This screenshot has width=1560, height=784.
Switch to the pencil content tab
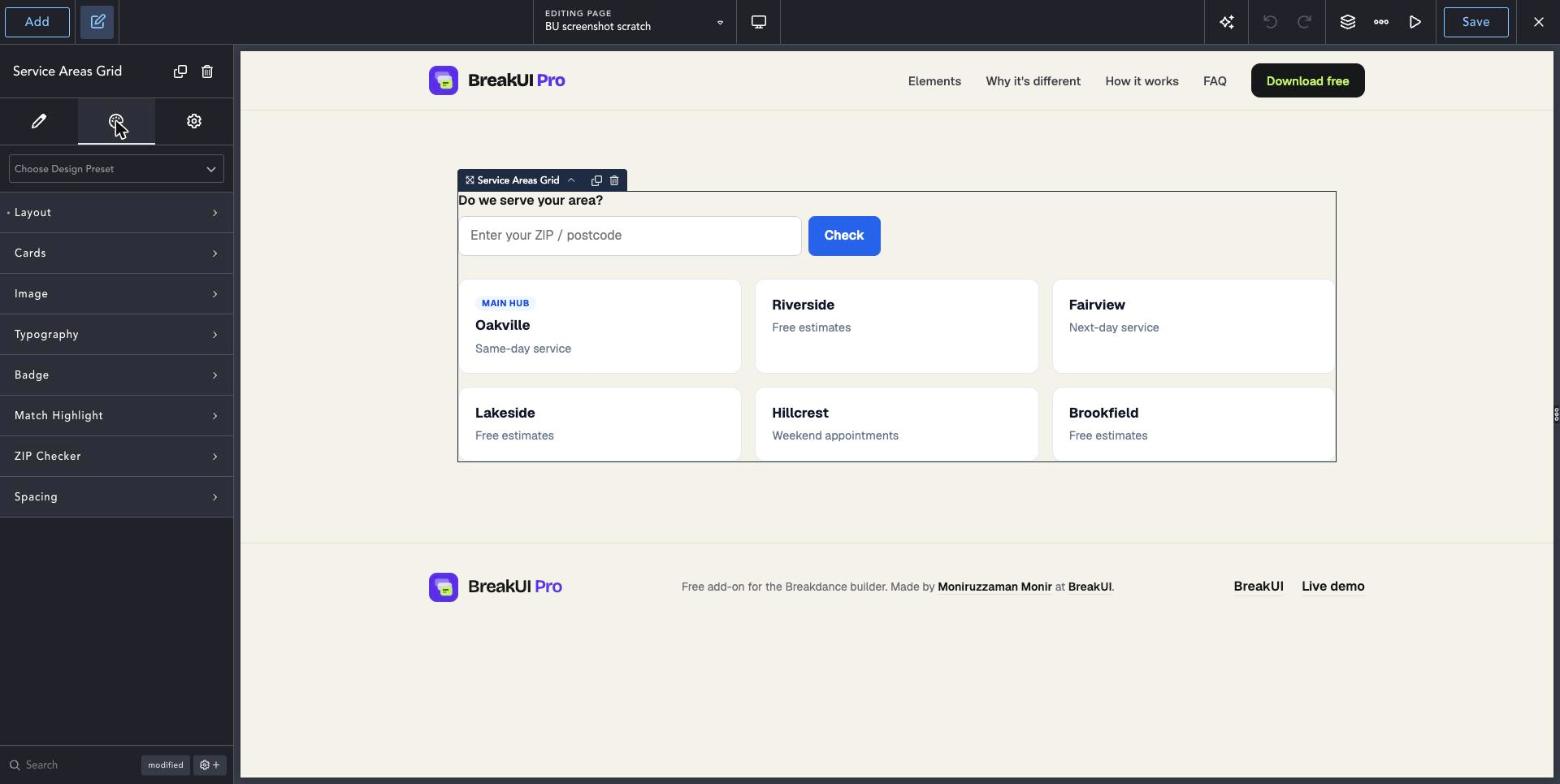pos(39,121)
